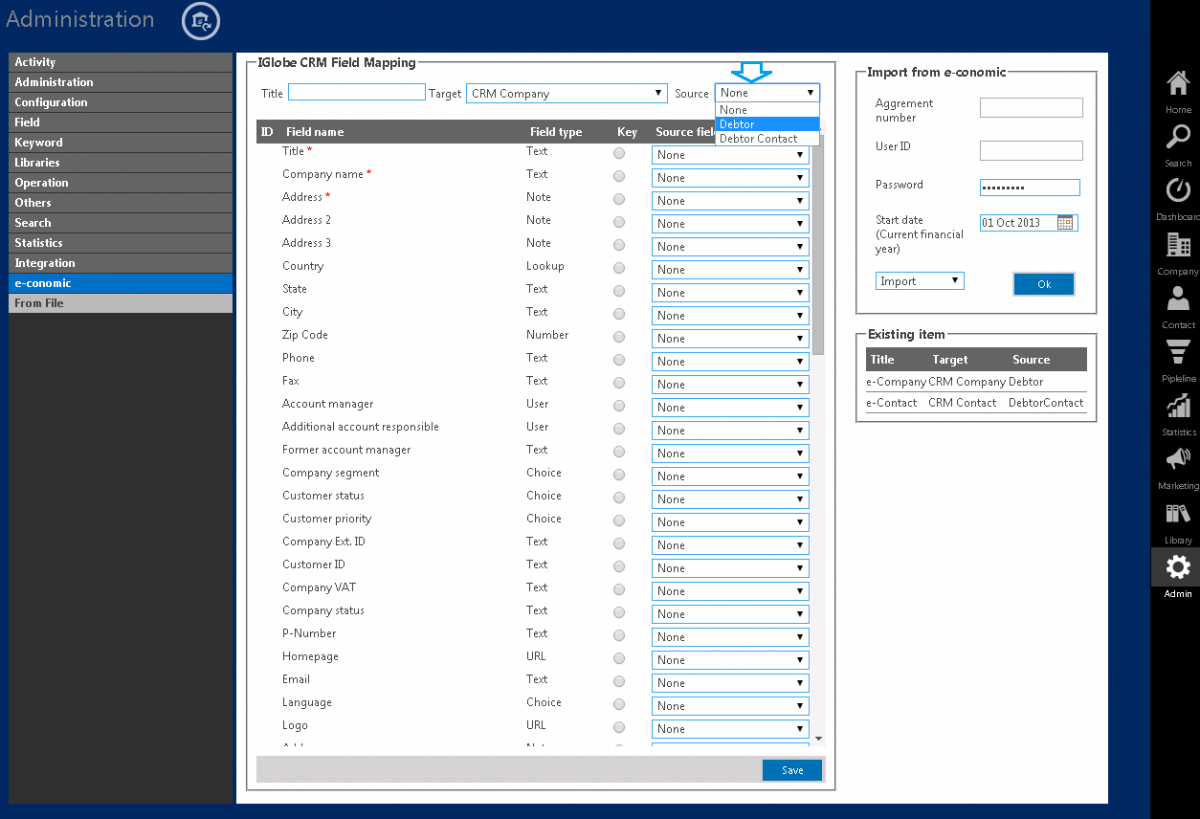Open the Keyword menu section
The width and height of the screenshot is (1200, 819).
pos(121,142)
